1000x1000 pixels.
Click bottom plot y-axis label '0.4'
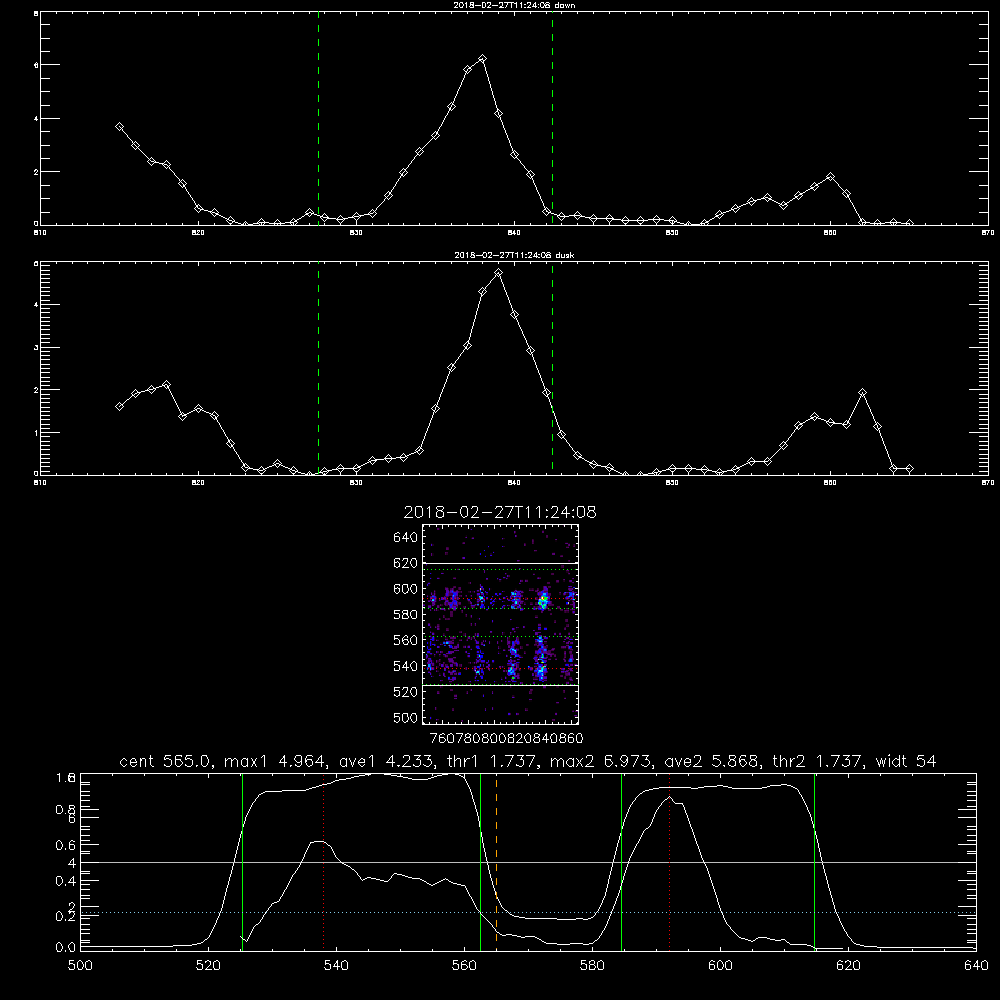66,881
